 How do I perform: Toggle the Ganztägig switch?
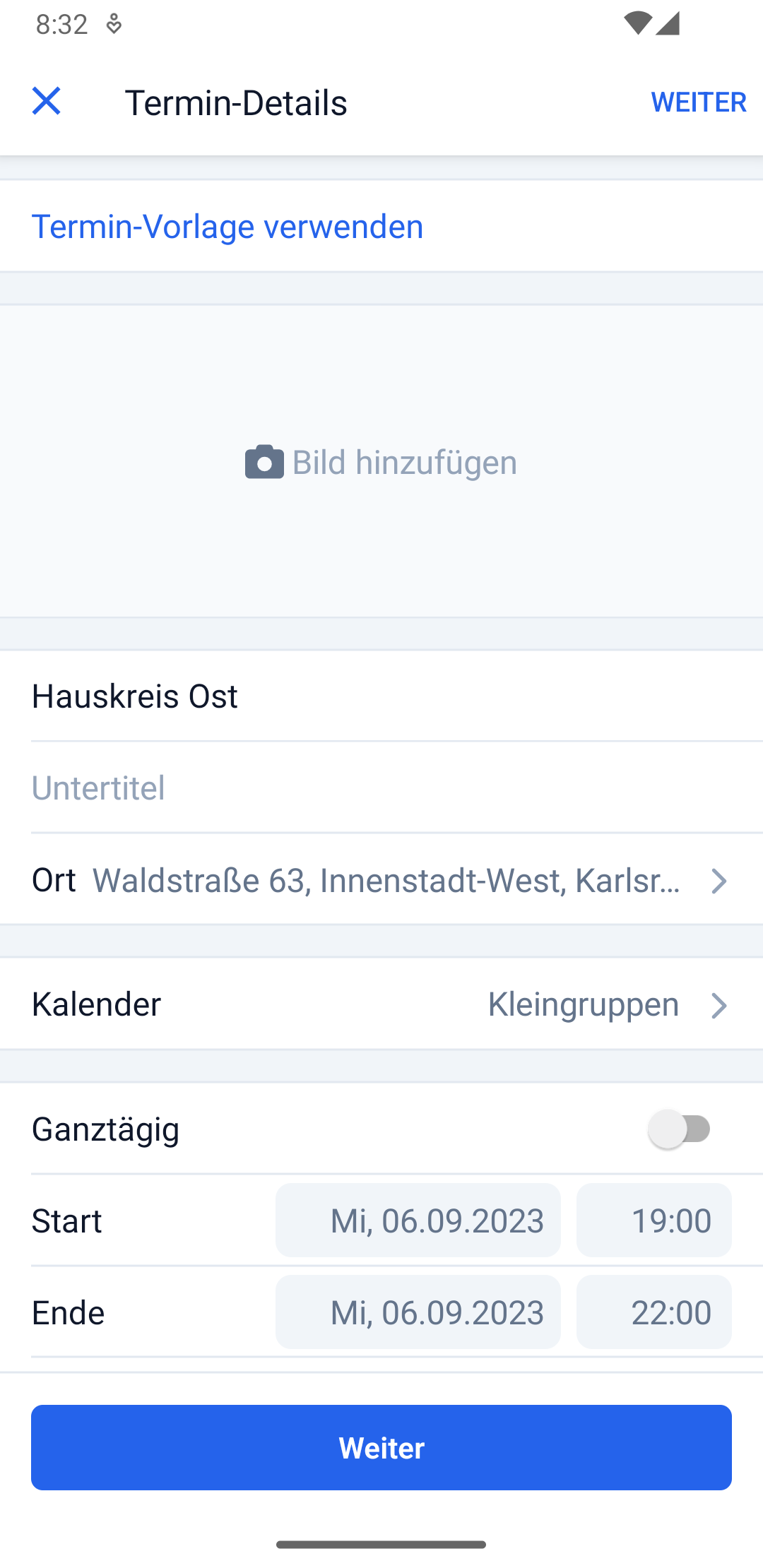coord(680,1129)
